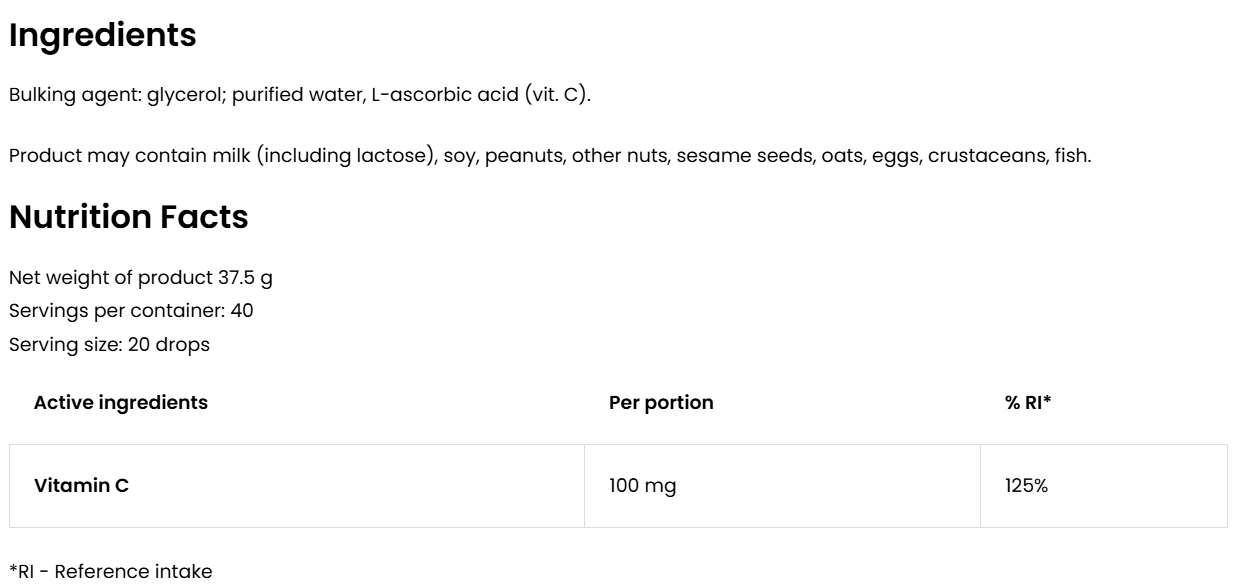Click the Per portion column header
Screen dimensions: 1237x588
661,403
